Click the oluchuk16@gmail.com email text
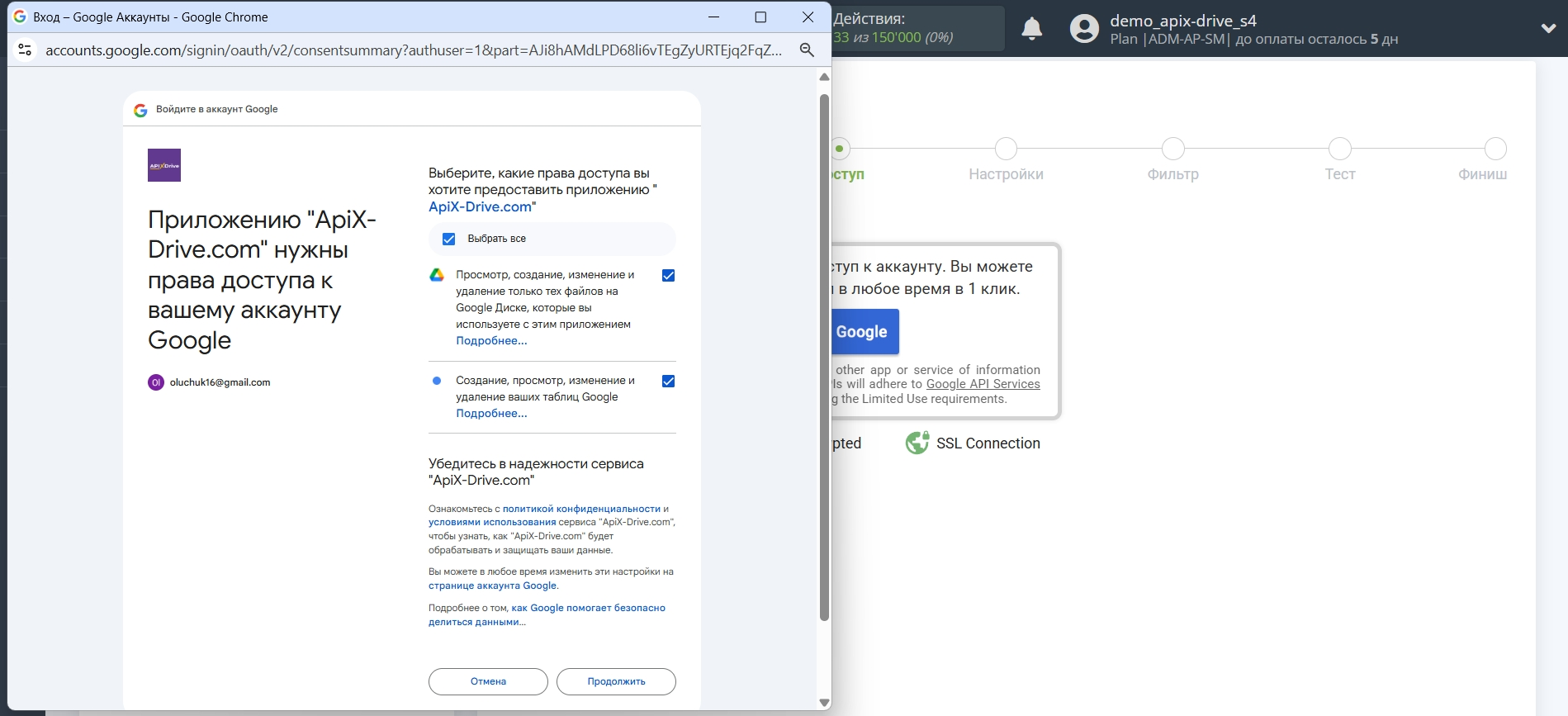Viewport: 1568px width, 716px height. 220,382
